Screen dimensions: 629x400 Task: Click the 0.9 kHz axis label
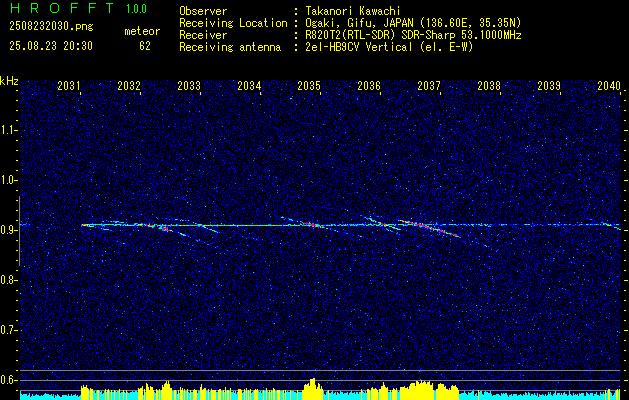pos(9,230)
